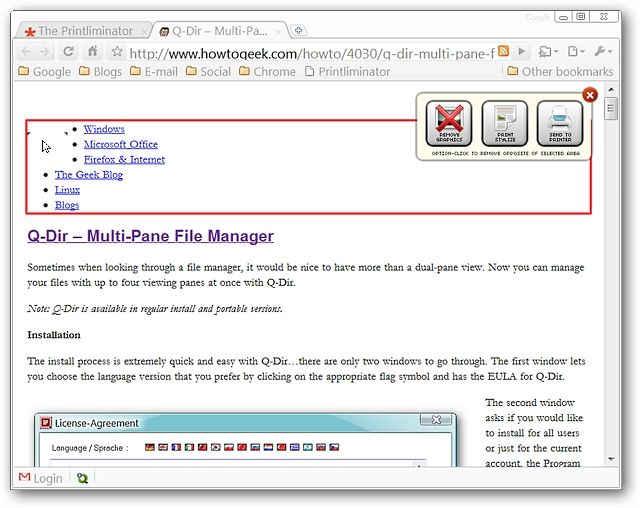Click the URL address field

pos(311,53)
